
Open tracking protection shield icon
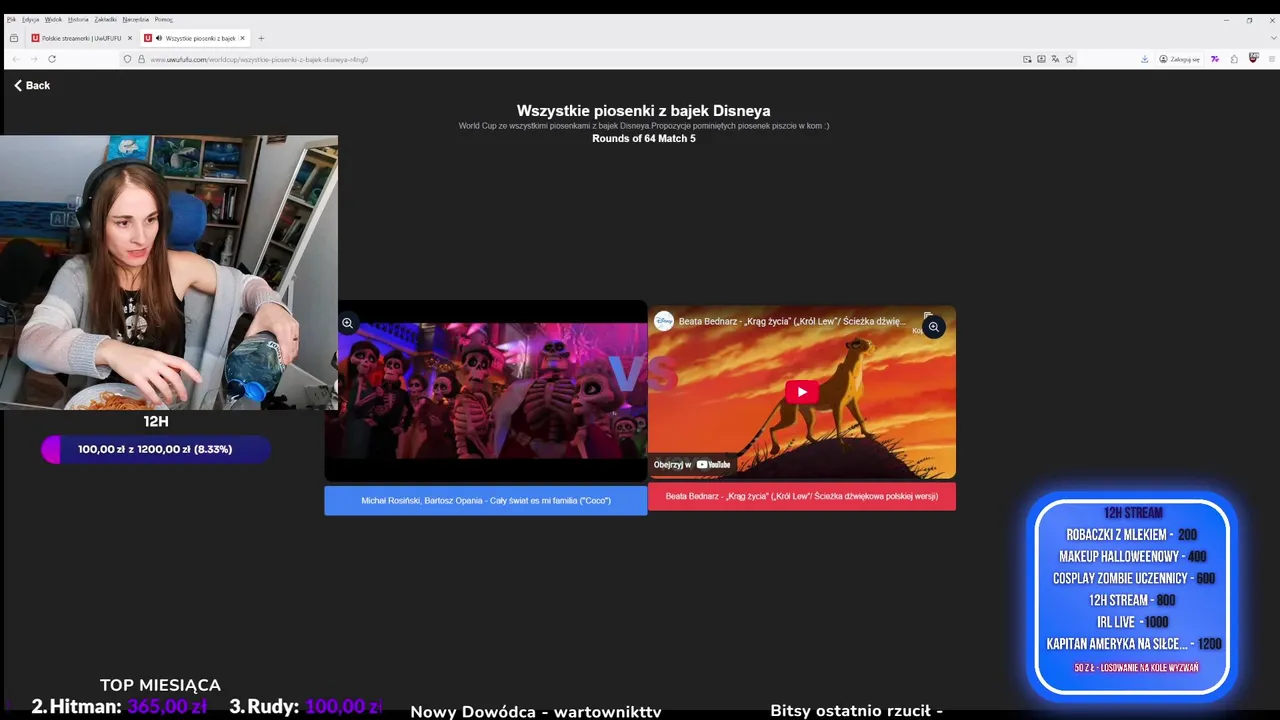(x=127, y=59)
